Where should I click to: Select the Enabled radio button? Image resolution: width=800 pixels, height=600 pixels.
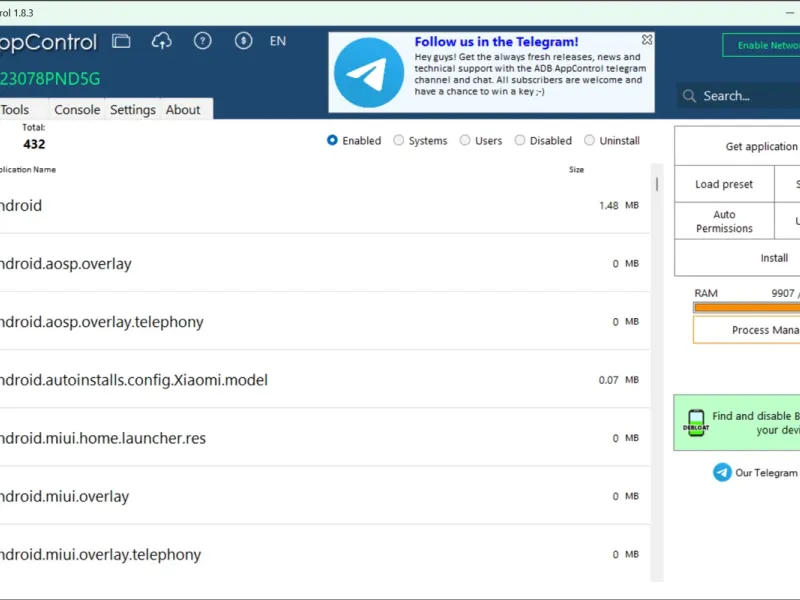pyautogui.click(x=332, y=140)
